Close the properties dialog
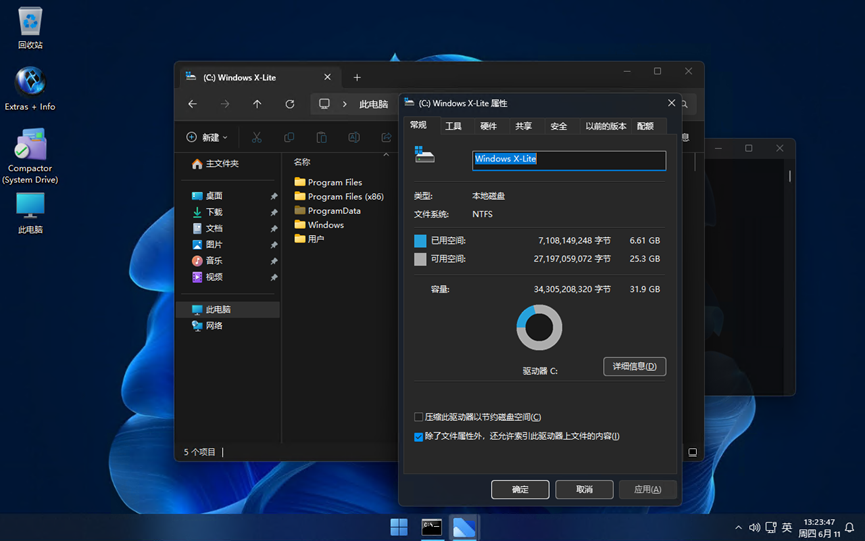The width and height of the screenshot is (865, 541). point(671,103)
